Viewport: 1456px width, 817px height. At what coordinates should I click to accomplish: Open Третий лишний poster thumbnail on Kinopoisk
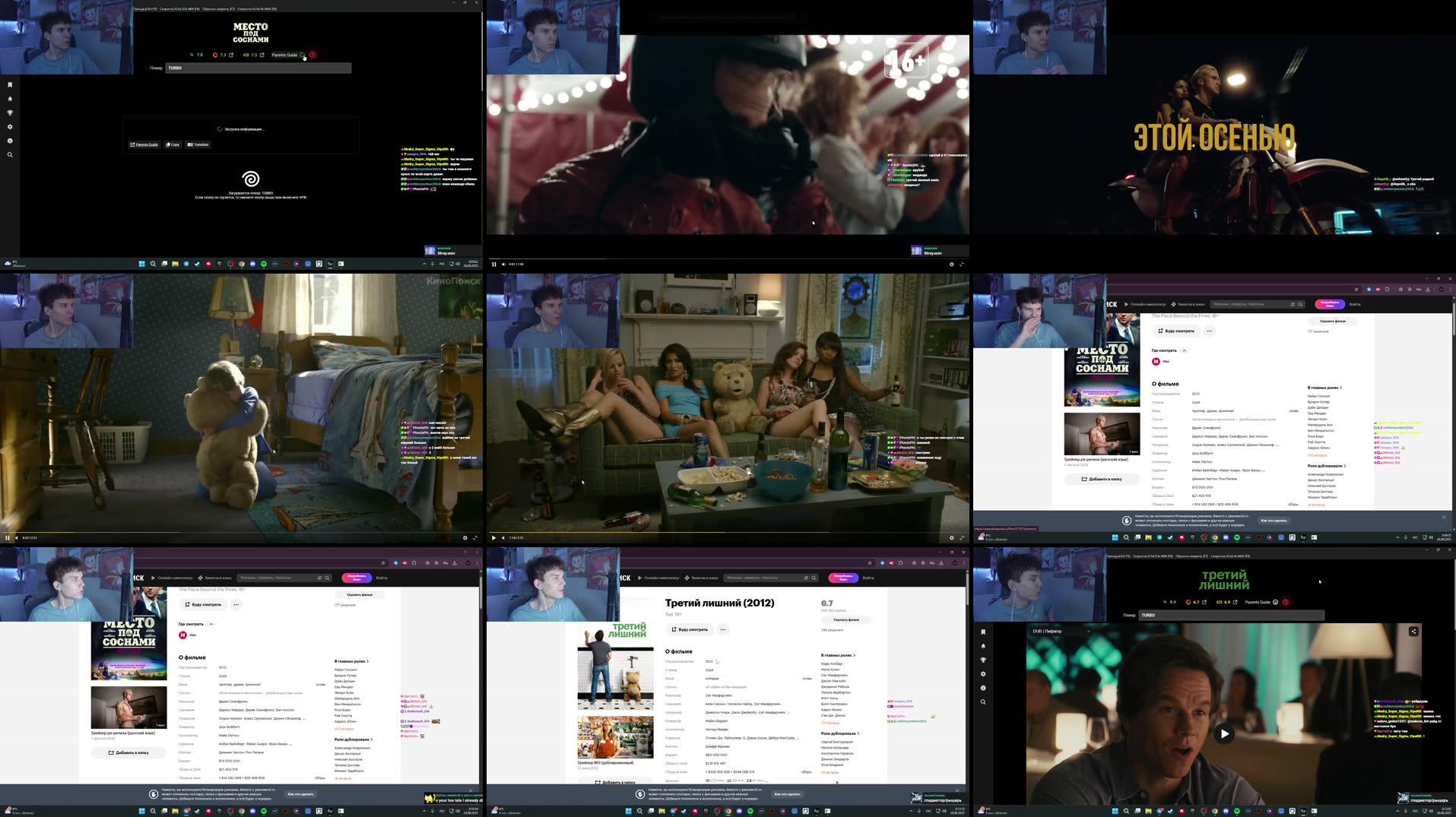point(615,667)
